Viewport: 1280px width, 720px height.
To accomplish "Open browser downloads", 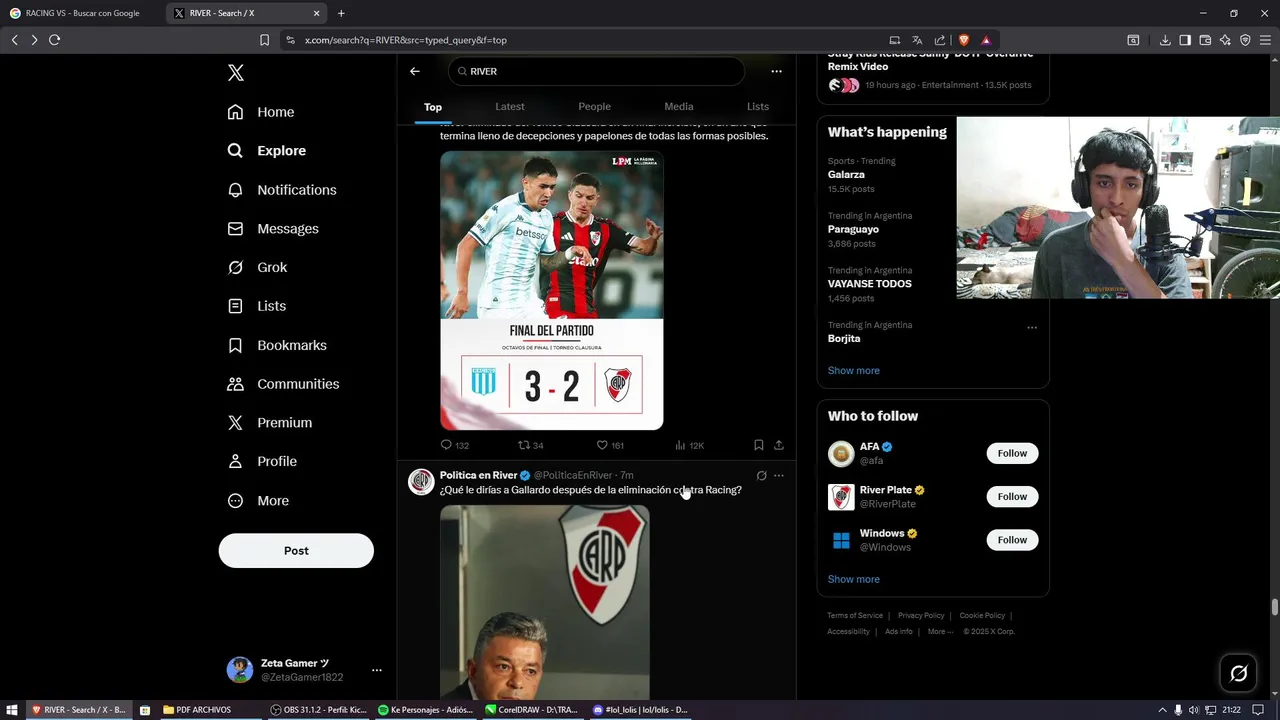I will pyautogui.click(x=1165, y=40).
